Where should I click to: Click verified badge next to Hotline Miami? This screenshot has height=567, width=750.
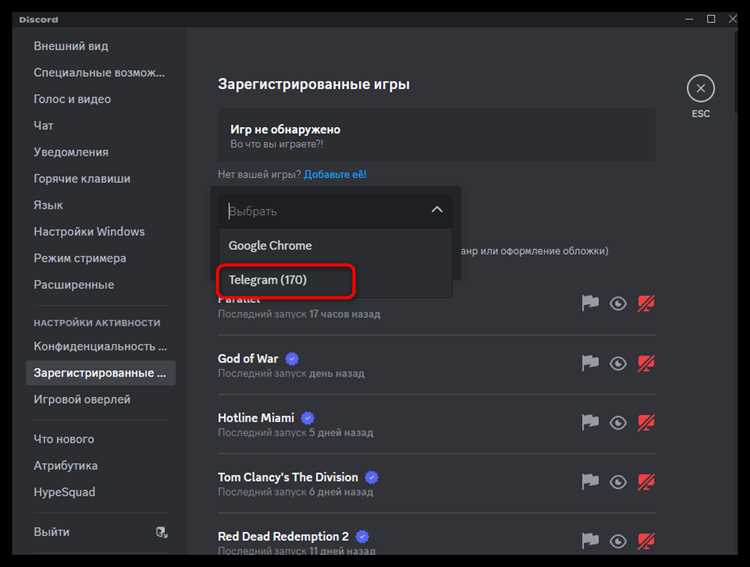point(308,418)
